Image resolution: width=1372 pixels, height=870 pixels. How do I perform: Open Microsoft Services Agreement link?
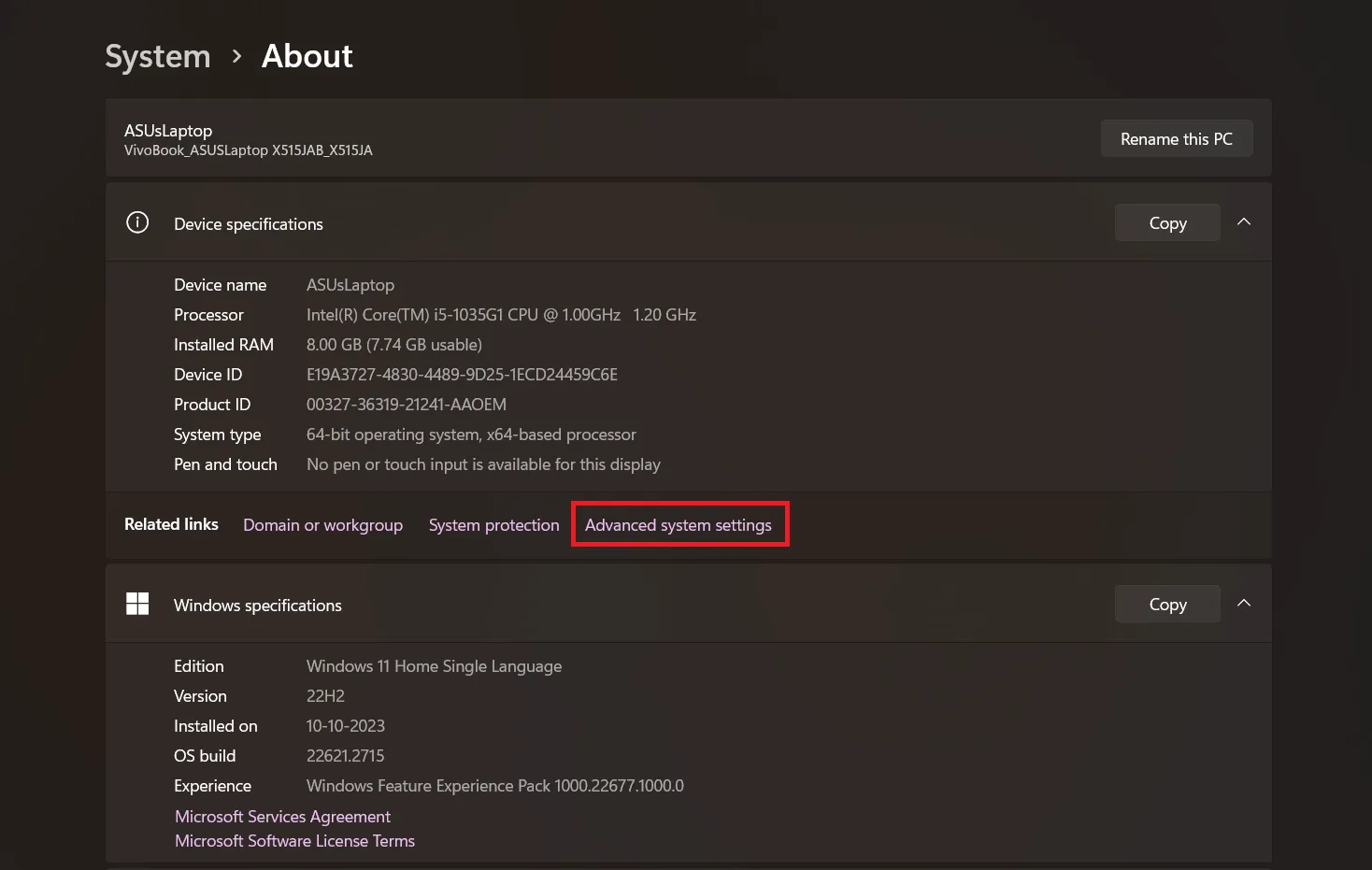[x=283, y=817]
